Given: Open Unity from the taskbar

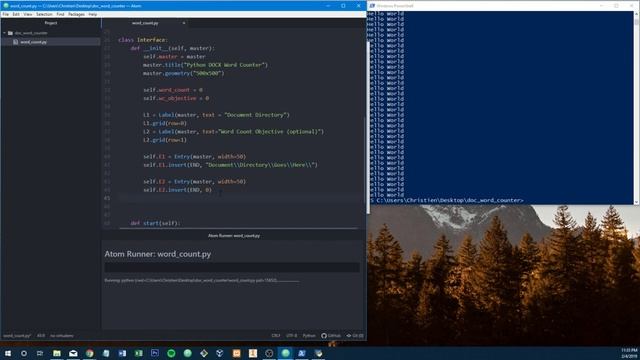Looking at the screenshot, I should 220,353.
